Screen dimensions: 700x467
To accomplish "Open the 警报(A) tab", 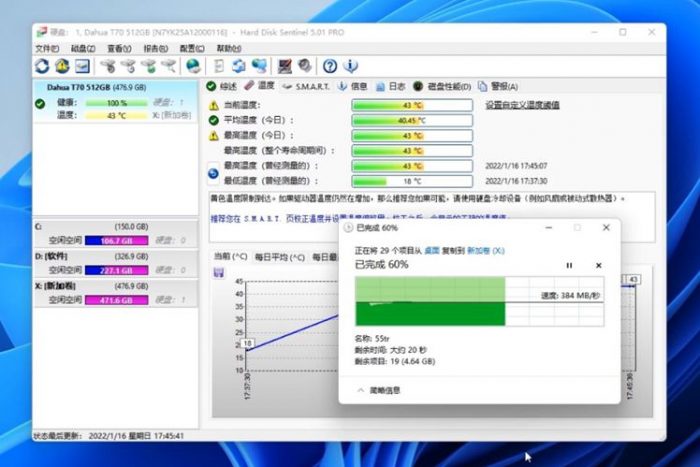I will tap(498, 86).
